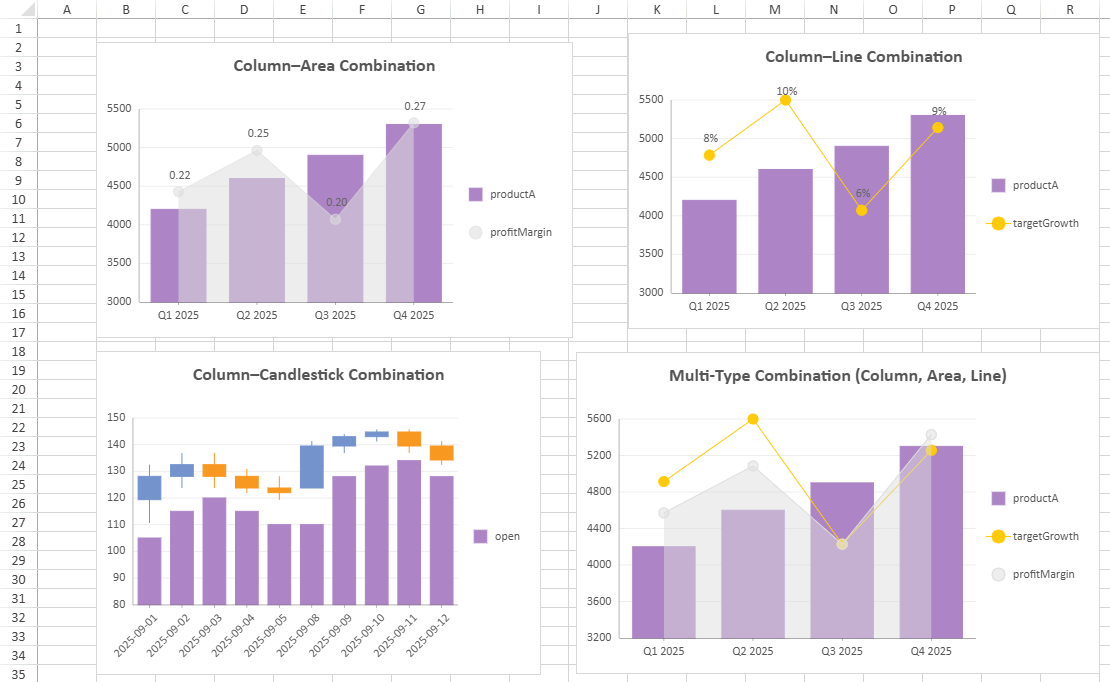Screen dimensions: 1110x682
Task: Click the 10% line point in Column–Line chart
Action: [785, 100]
